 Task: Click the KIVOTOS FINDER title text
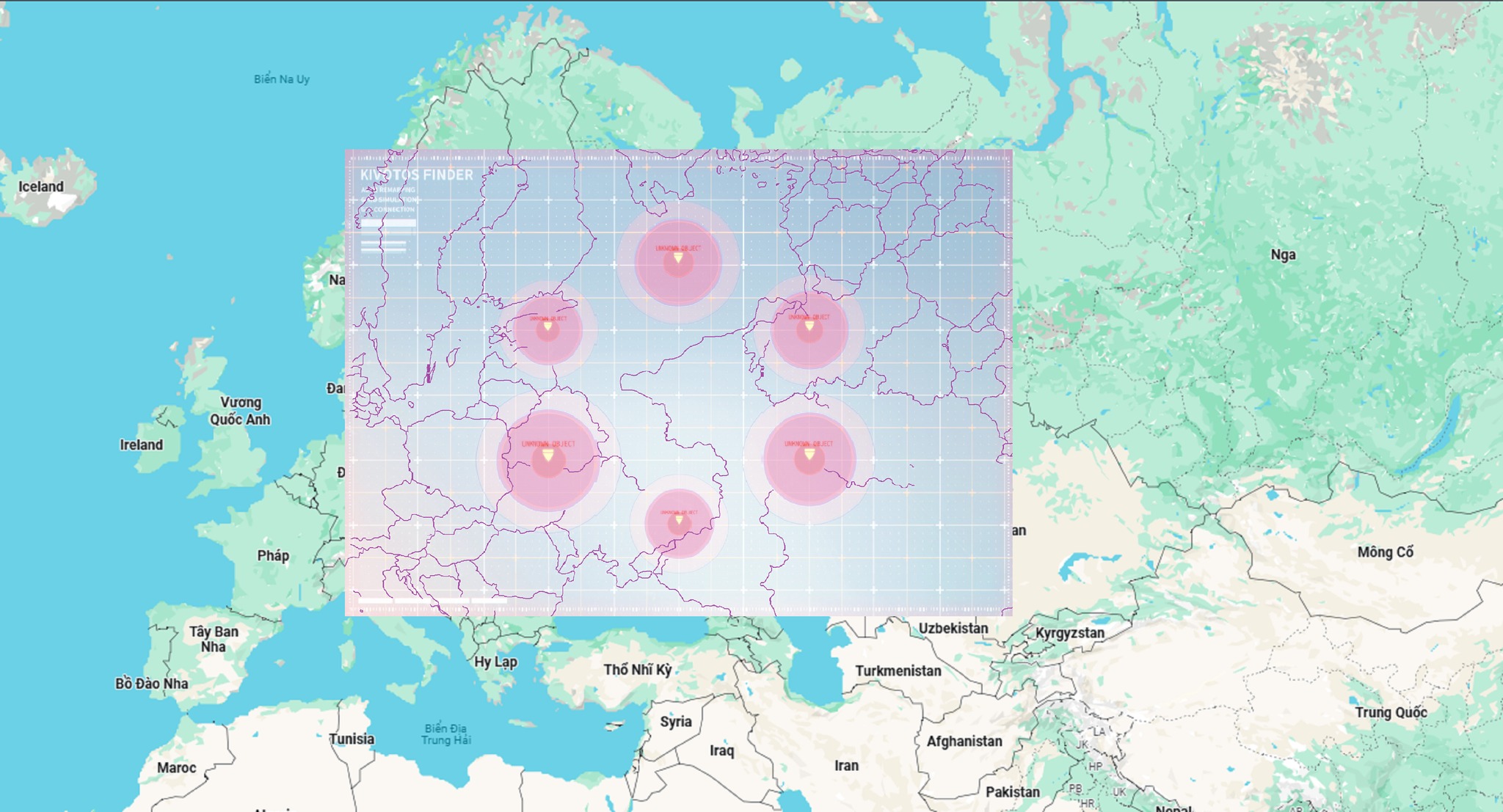[x=416, y=175]
